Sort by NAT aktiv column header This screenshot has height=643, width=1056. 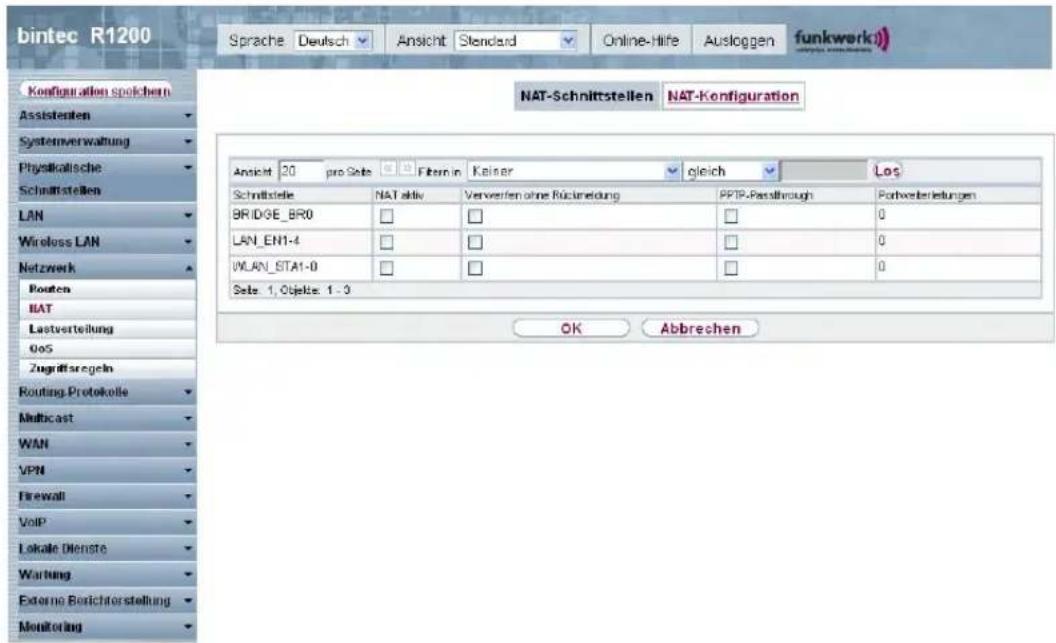click(x=399, y=195)
